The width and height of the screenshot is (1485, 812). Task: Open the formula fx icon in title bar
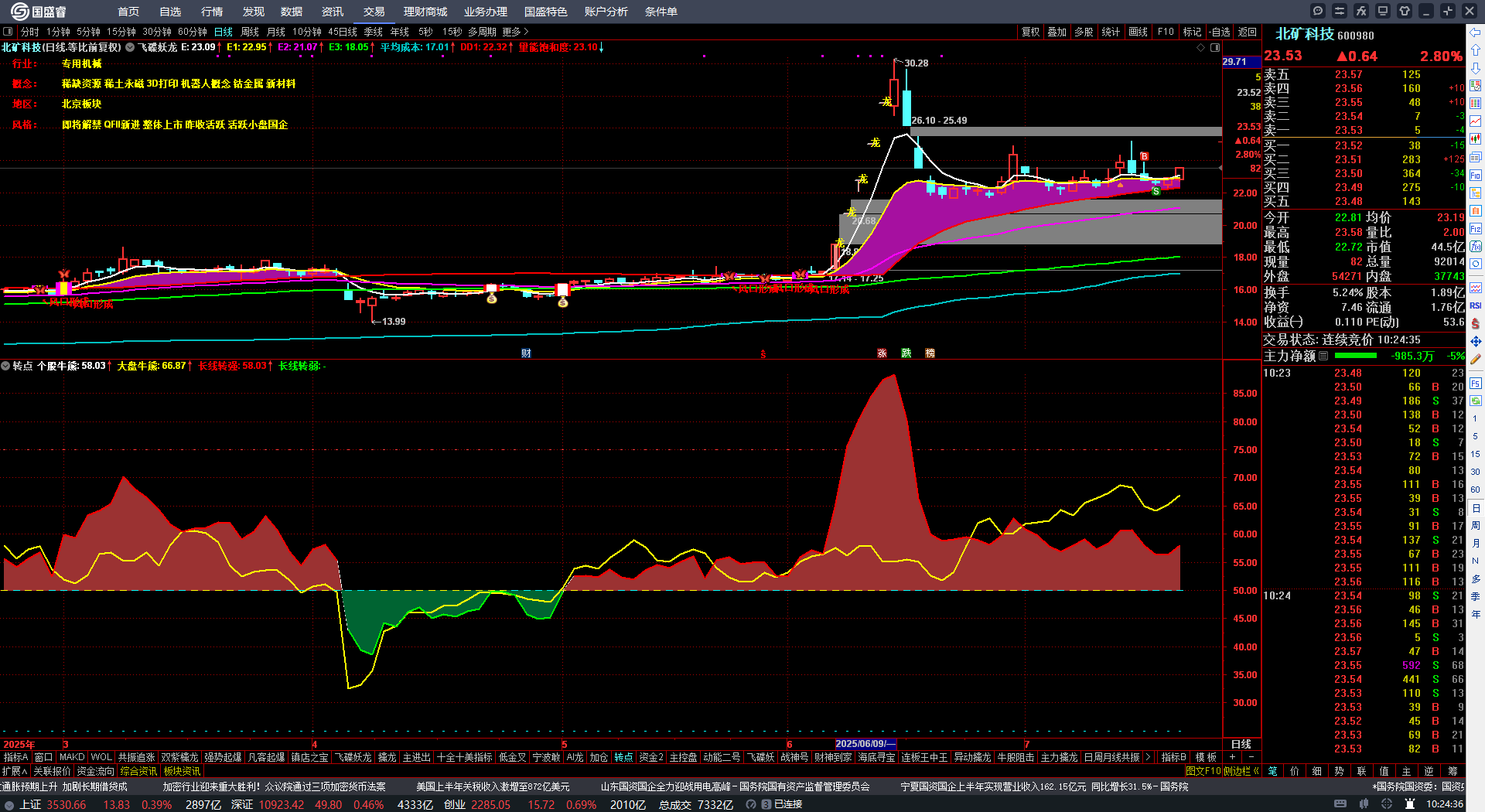coord(1361,11)
